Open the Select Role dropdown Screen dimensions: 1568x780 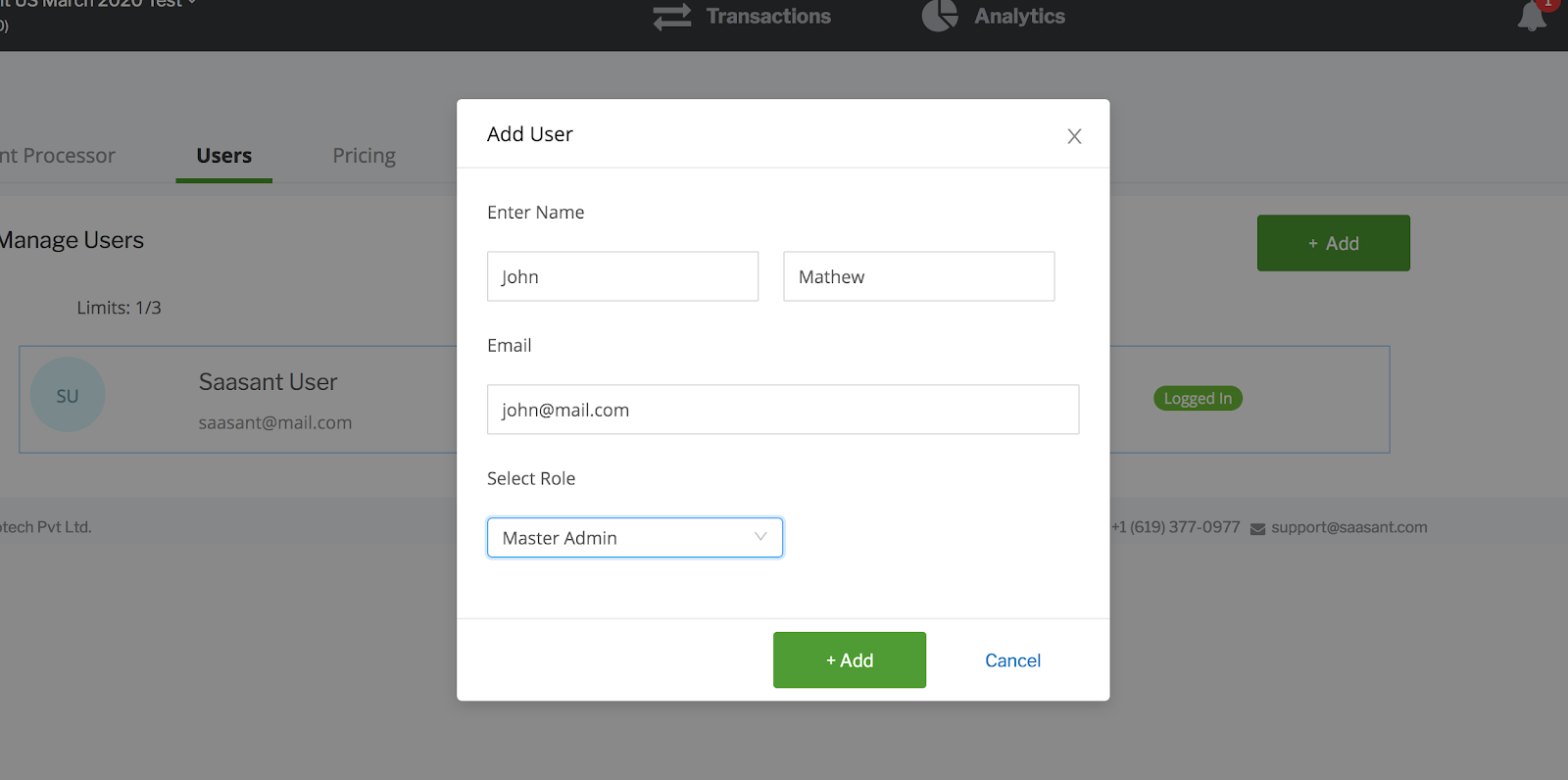click(x=635, y=538)
